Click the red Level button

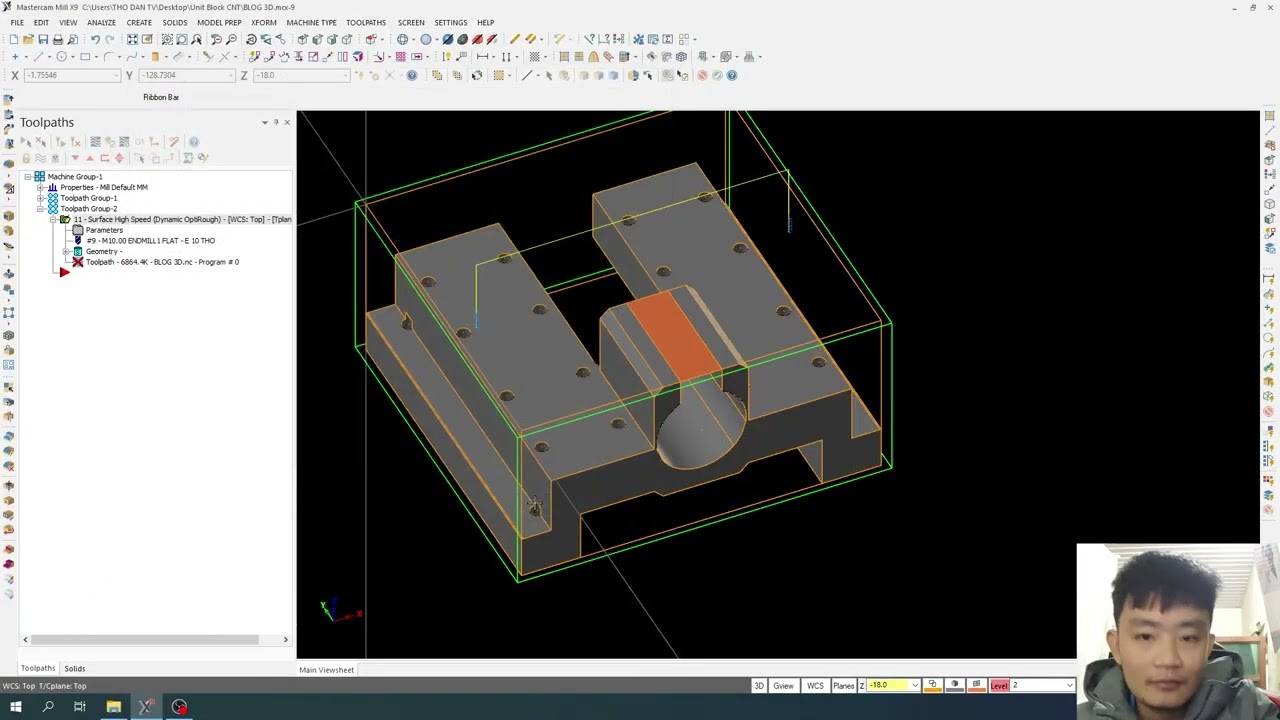[999, 685]
